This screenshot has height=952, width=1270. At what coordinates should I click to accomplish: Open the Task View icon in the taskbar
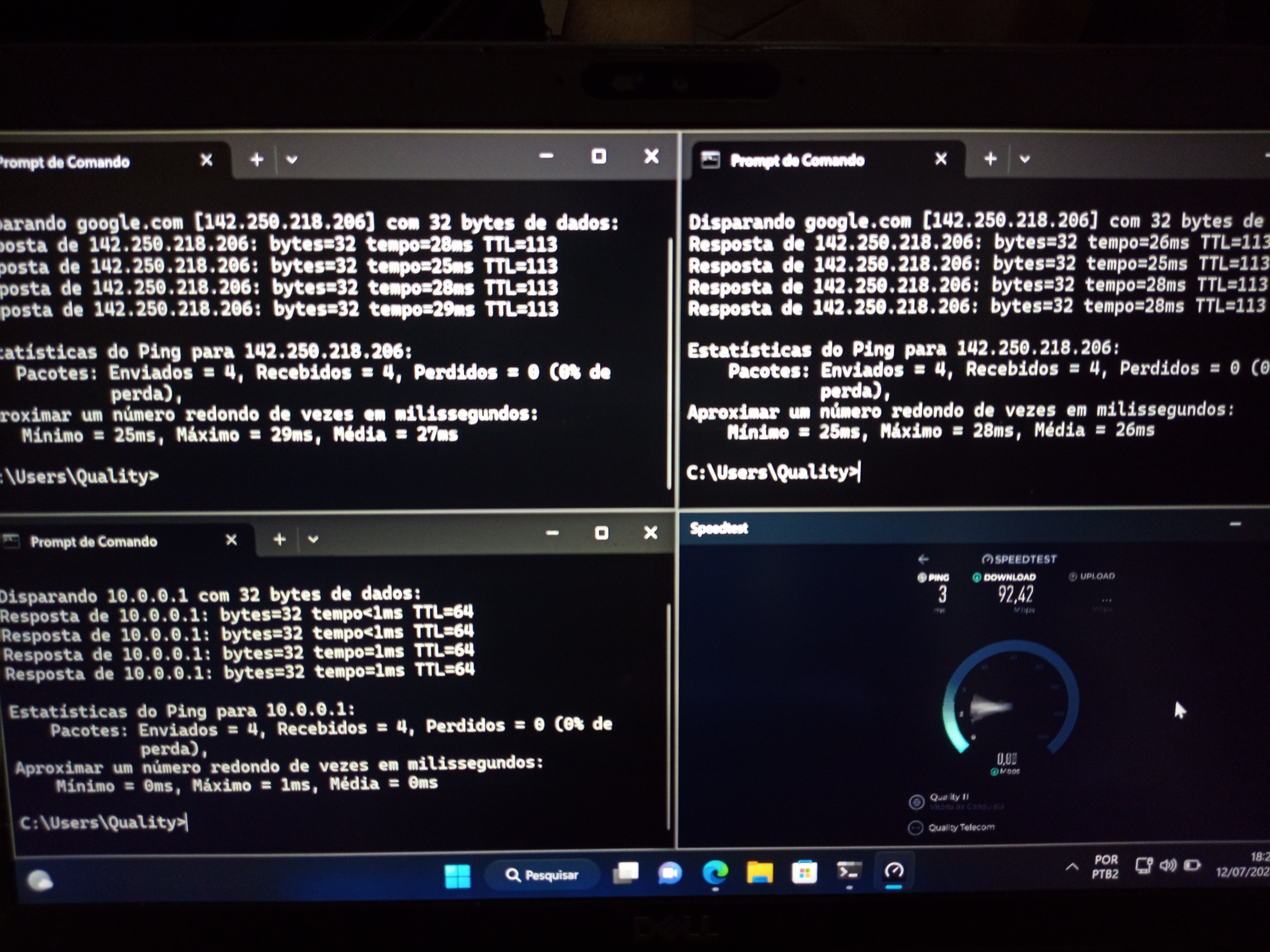pyautogui.click(x=626, y=873)
